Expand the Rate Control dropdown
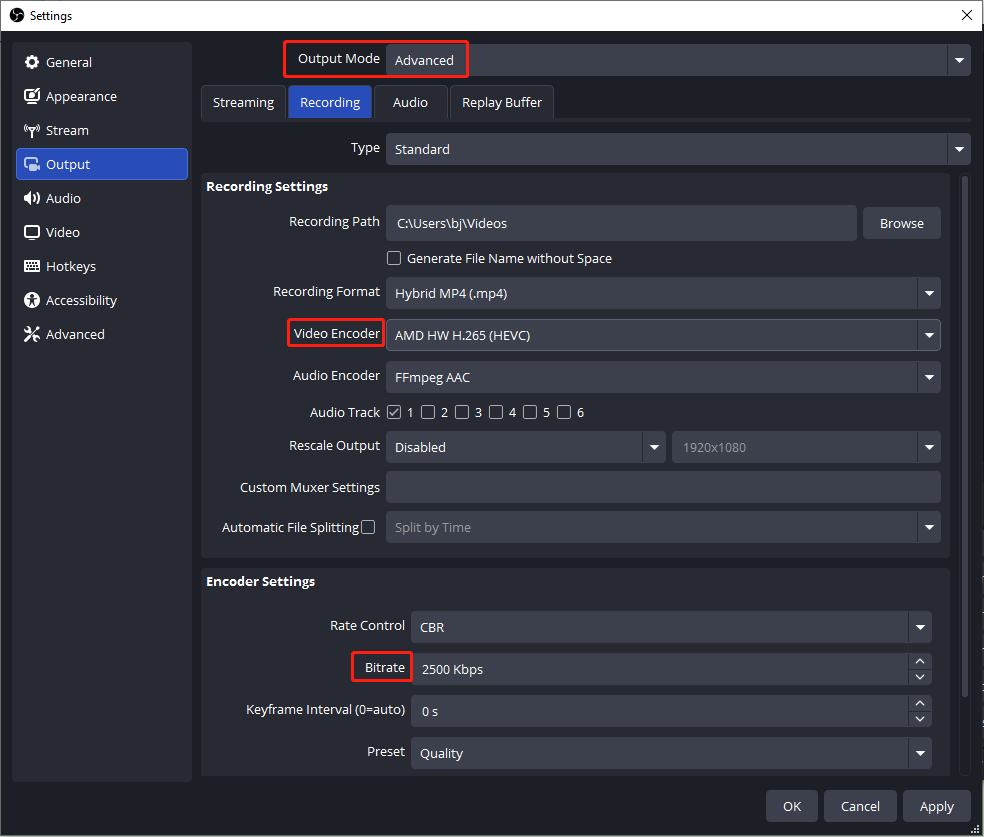 tap(919, 627)
